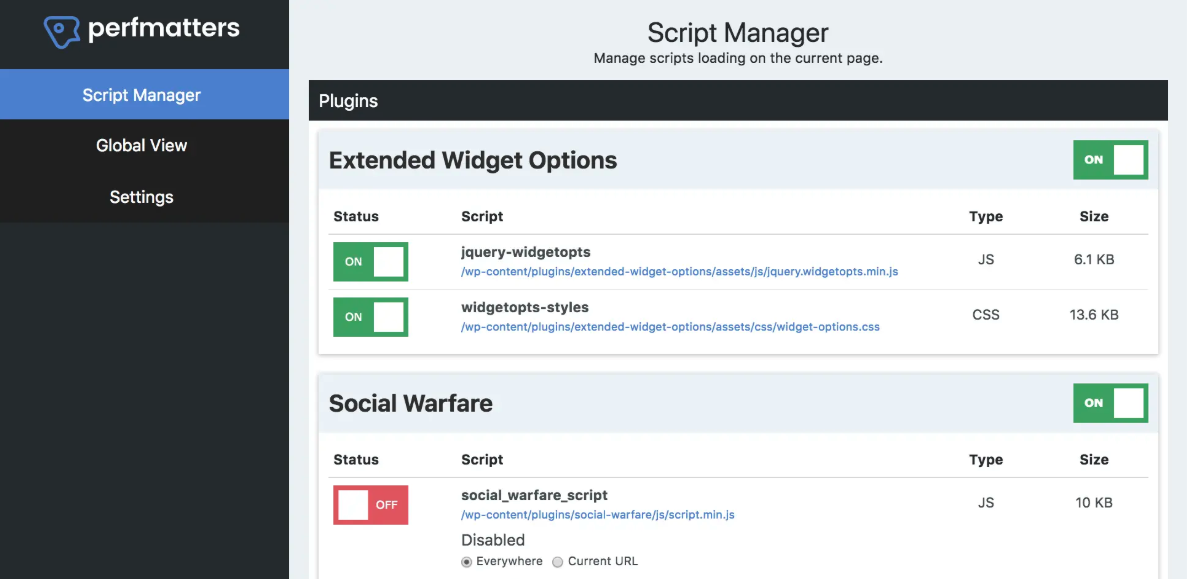
Task: Click the 13.6 KB size value
Action: pos(1094,315)
